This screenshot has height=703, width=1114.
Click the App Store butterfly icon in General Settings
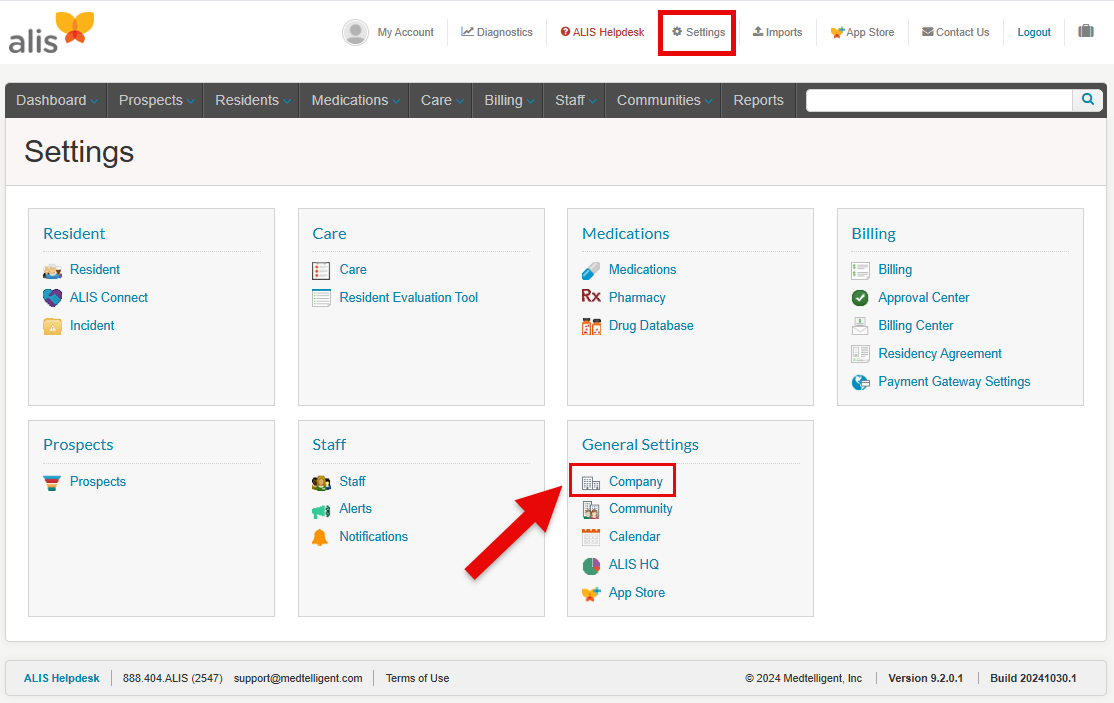click(x=590, y=594)
